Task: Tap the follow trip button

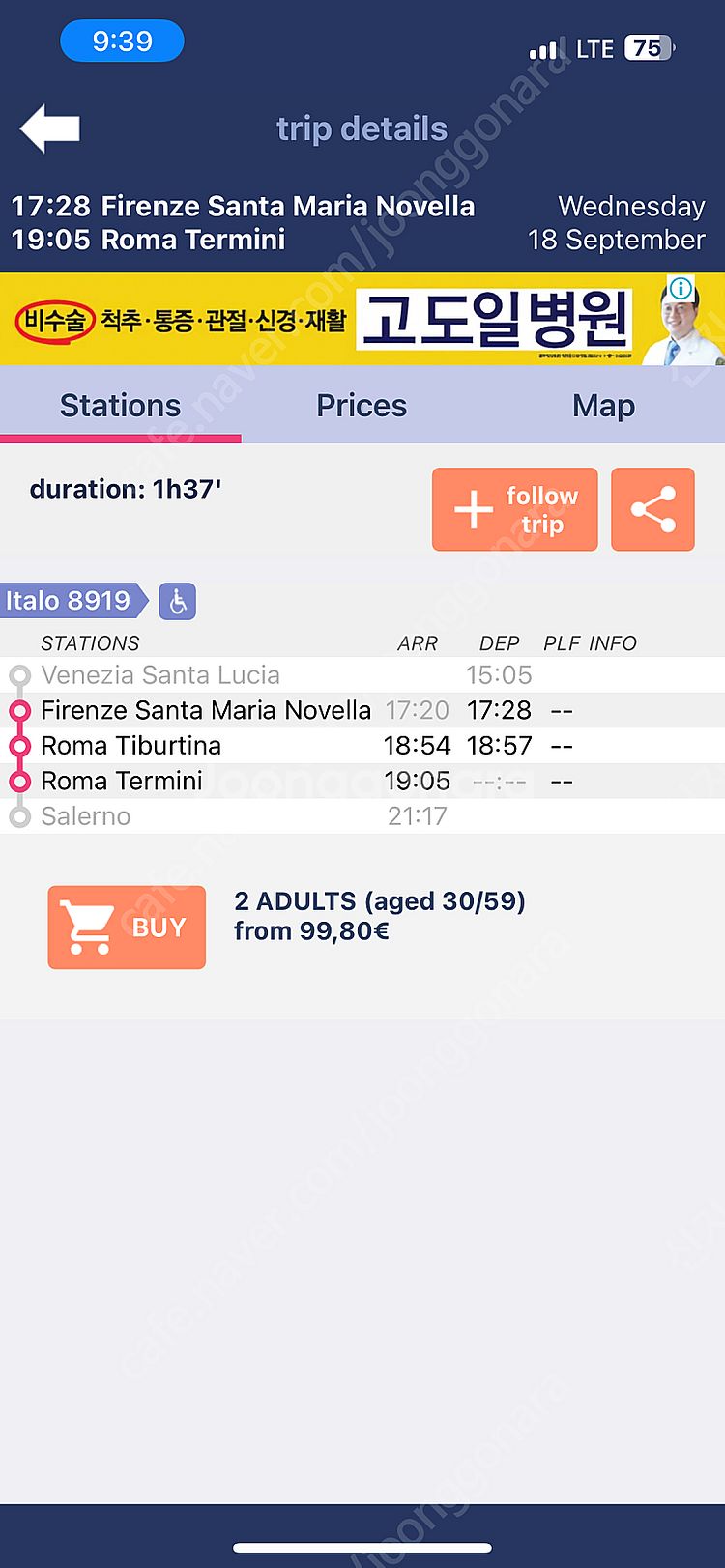Action: [514, 509]
